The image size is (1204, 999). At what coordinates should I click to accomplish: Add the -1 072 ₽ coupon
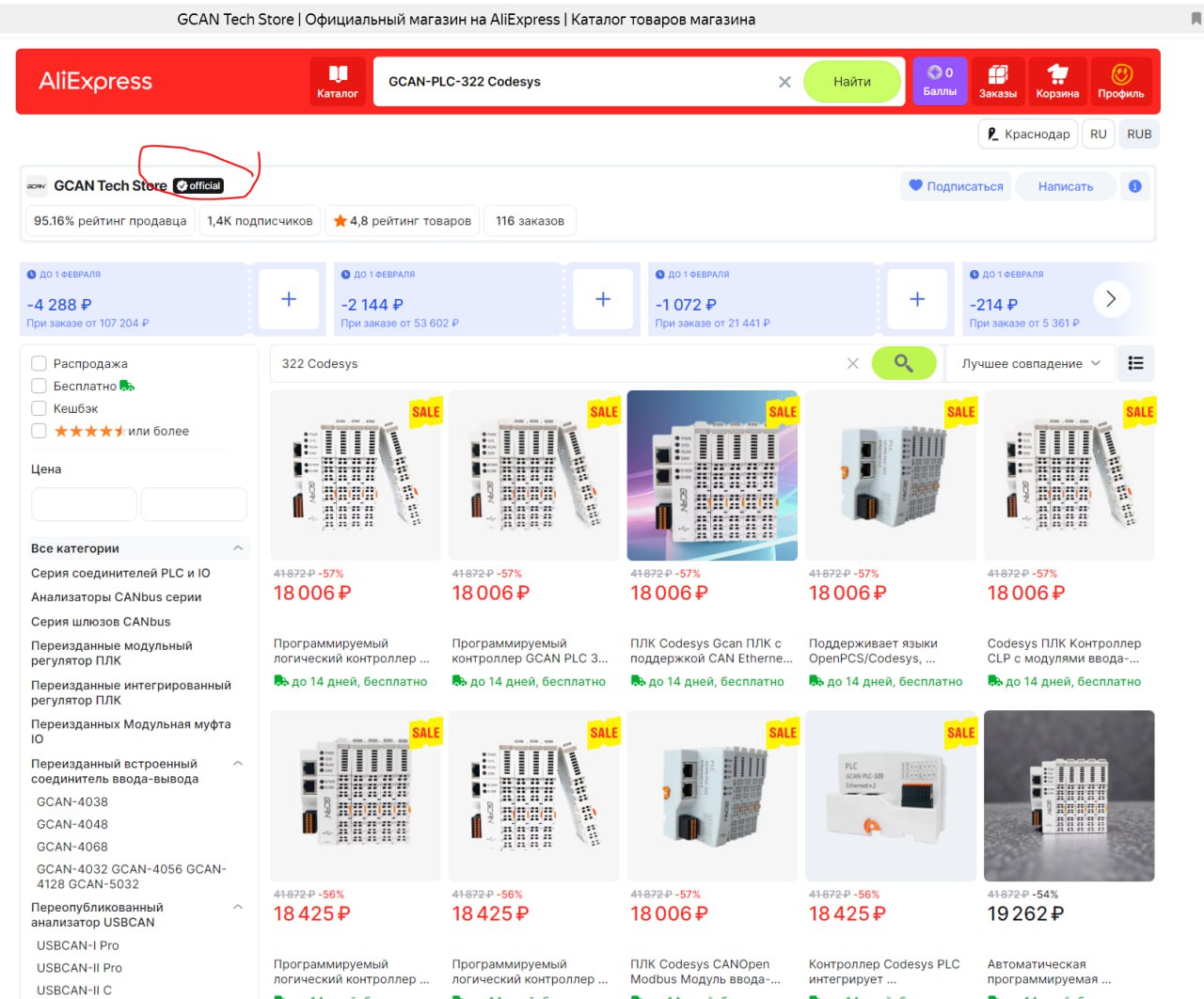click(x=917, y=299)
